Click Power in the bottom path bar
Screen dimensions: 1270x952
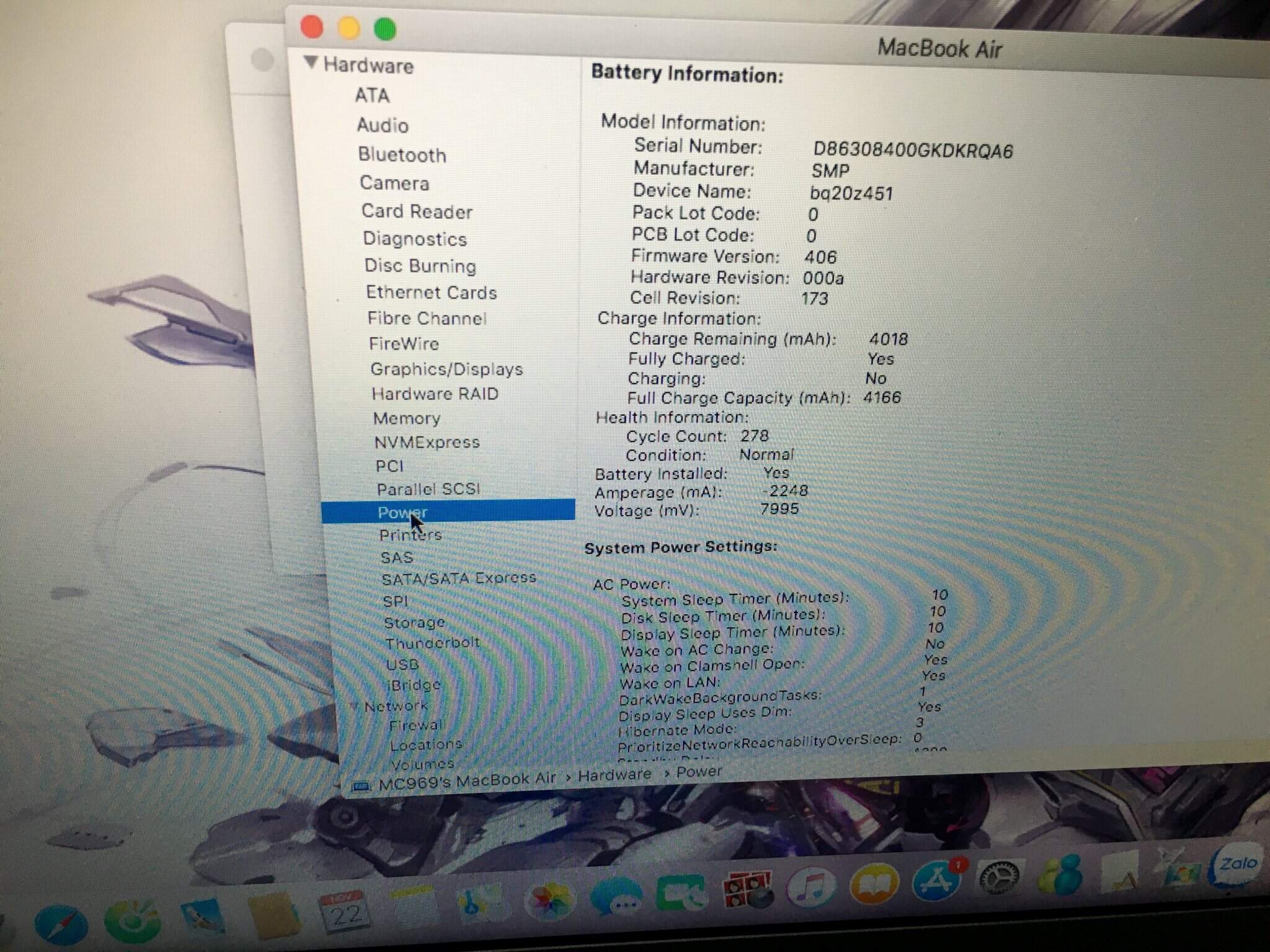tap(699, 772)
